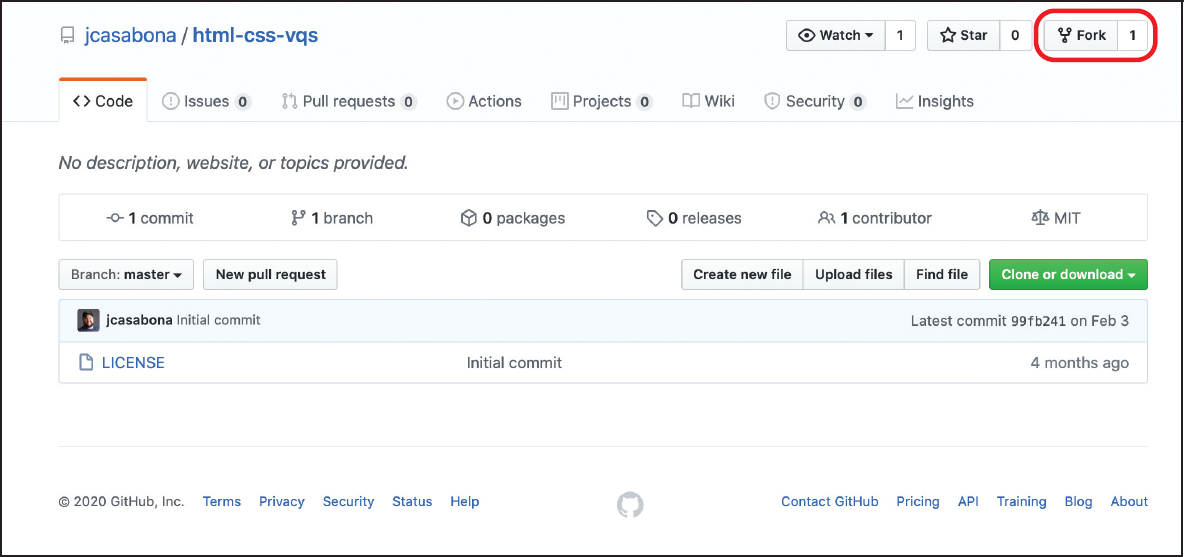Viewport: 1184px width, 557px height.
Task: Open Initial commit message in the LICENSE row
Action: (514, 363)
